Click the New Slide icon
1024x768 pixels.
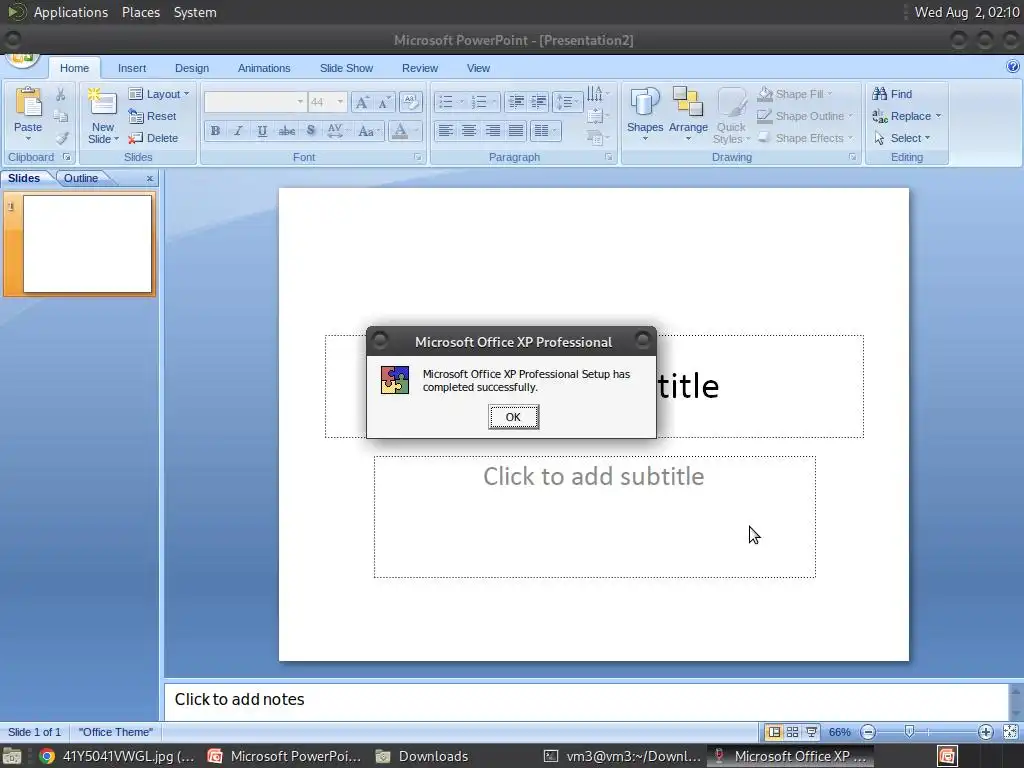coord(103,103)
